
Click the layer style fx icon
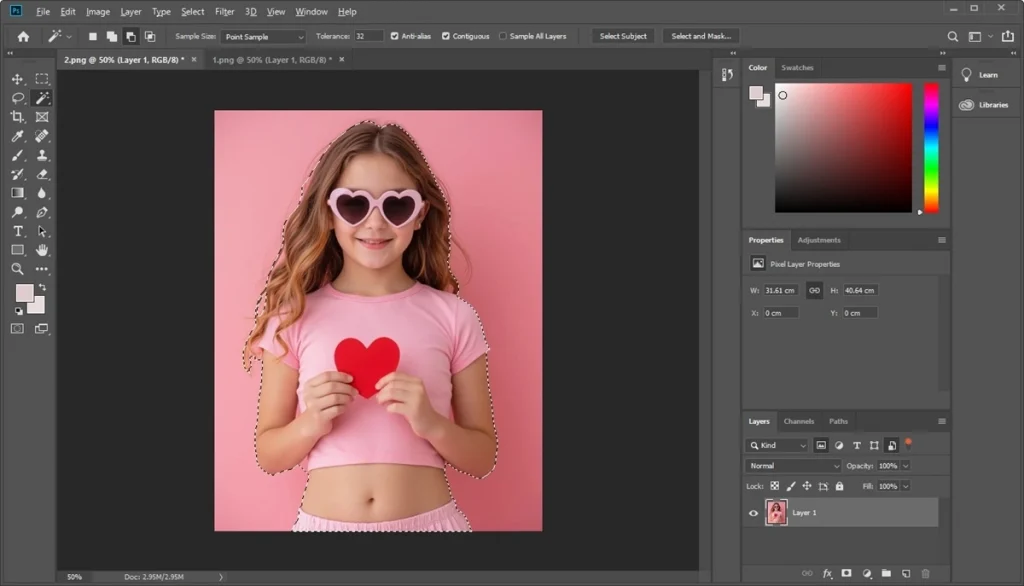(827, 574)
